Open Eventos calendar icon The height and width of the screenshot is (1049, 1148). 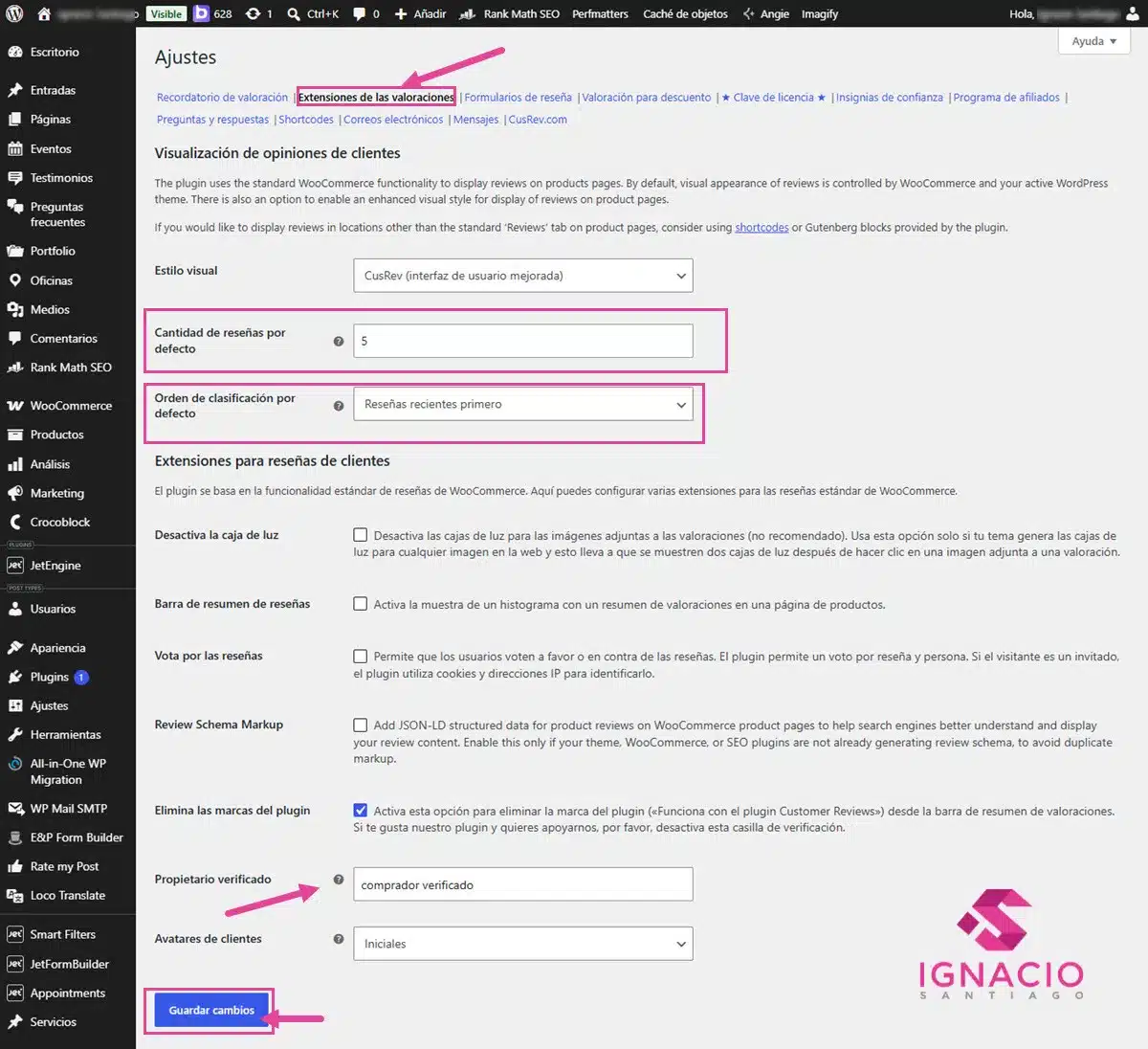click(15, 148)
